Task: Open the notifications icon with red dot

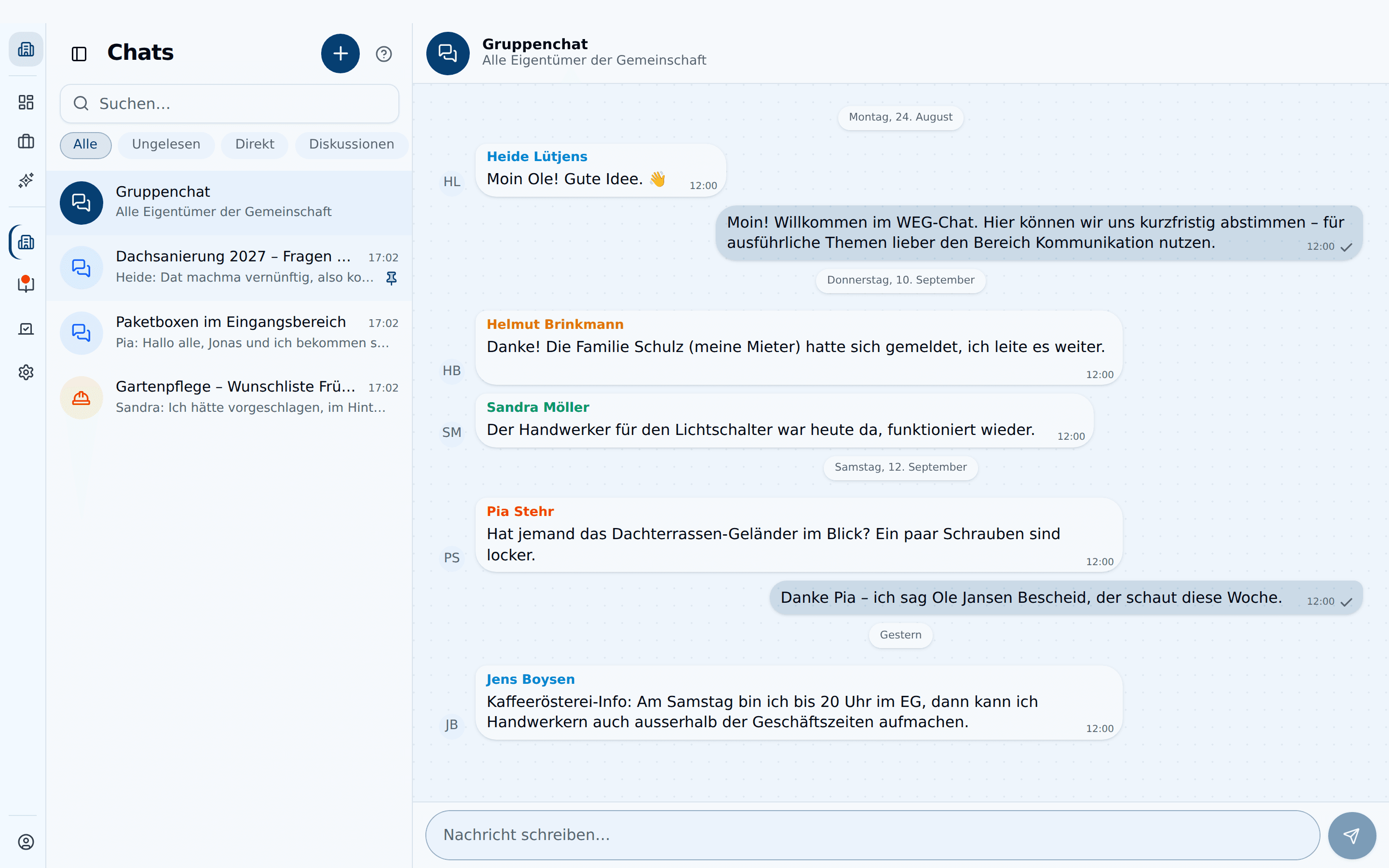Action: 26,284
